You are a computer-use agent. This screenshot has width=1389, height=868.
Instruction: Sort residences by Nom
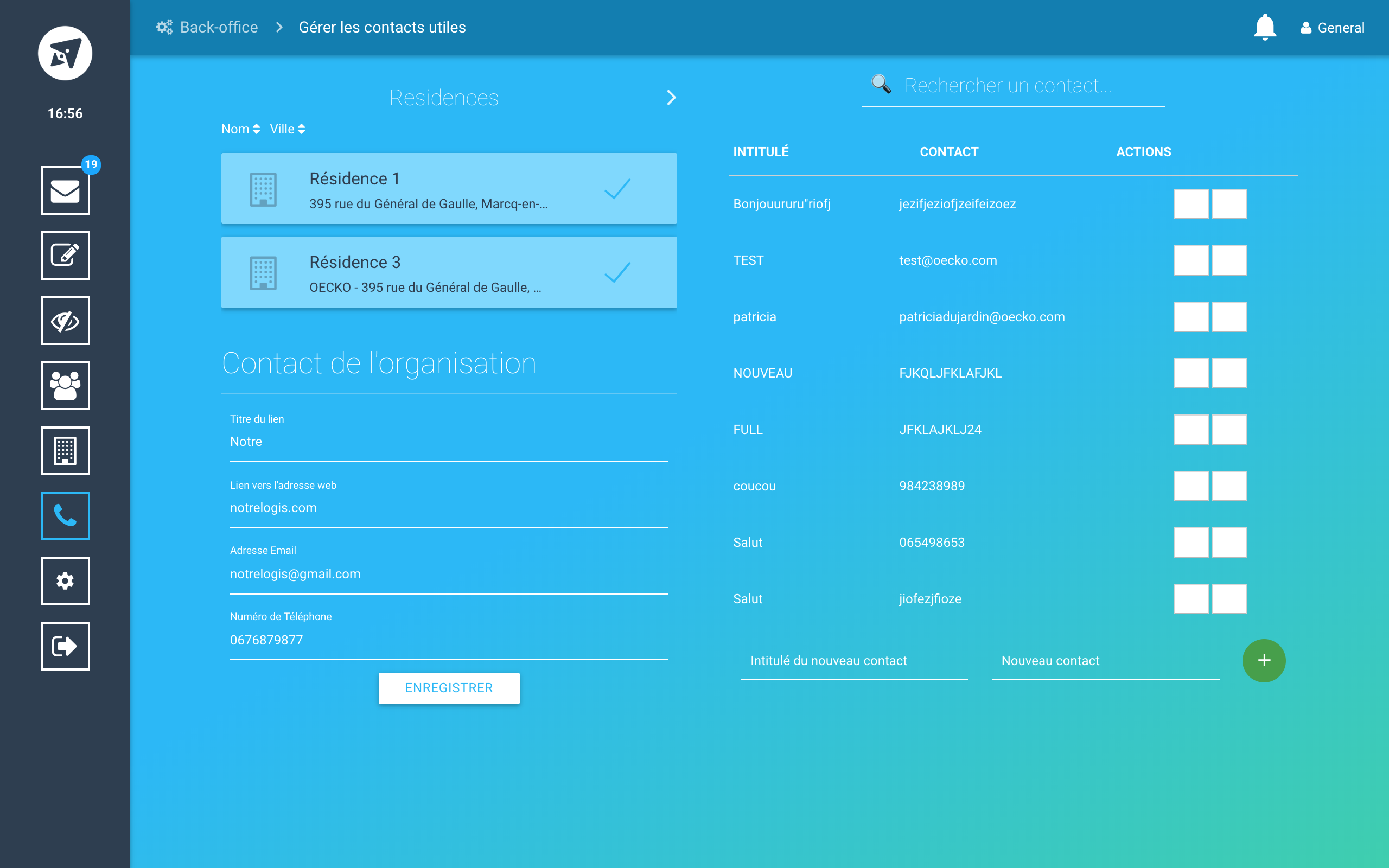(x=240, y=129)
